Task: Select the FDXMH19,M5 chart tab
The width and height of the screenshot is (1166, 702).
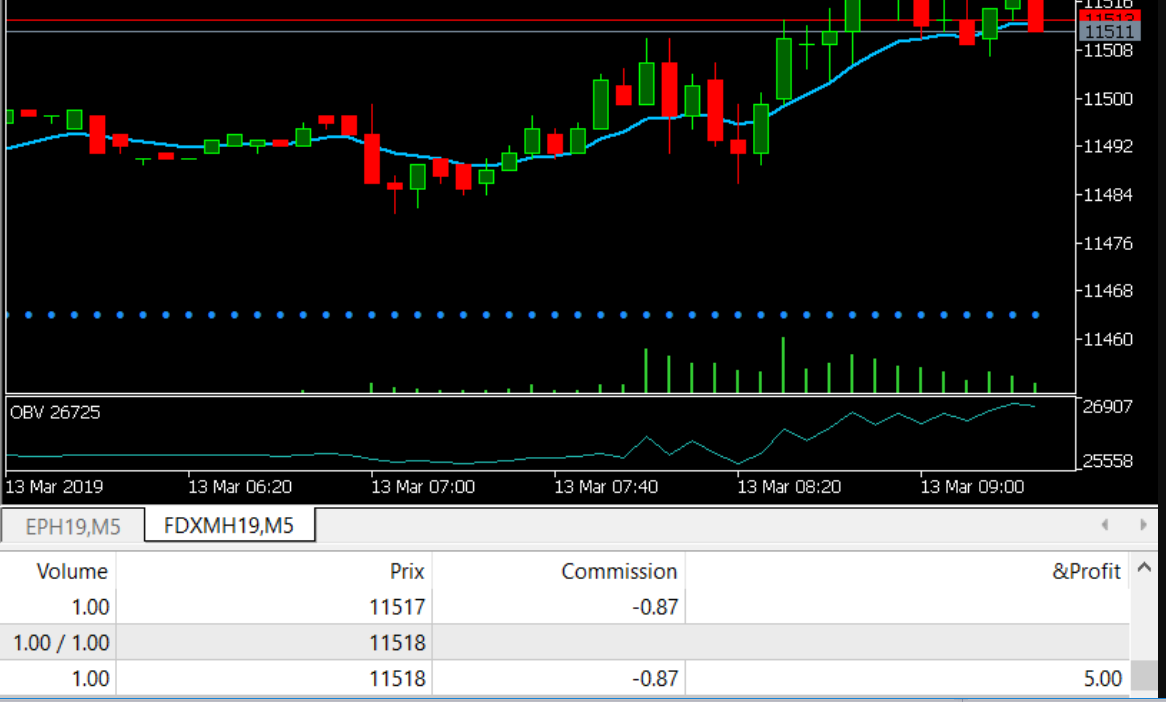Action: pos(229,525)
